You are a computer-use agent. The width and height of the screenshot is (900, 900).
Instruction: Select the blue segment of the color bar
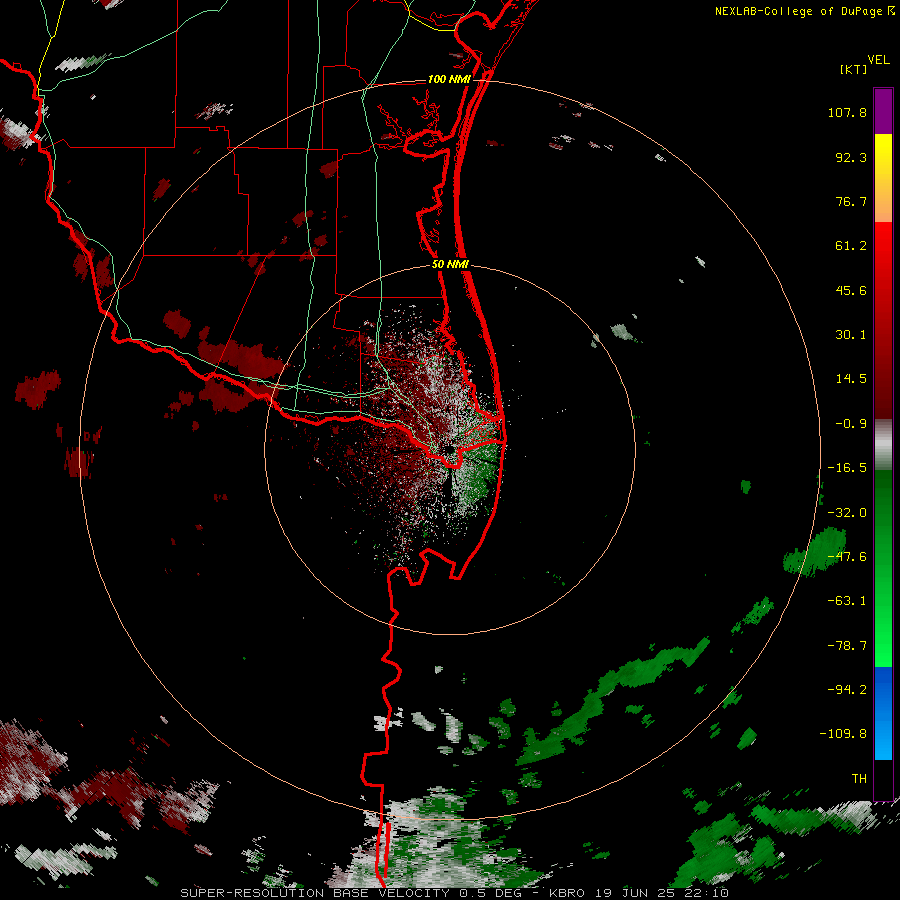[x=883, y=713]
